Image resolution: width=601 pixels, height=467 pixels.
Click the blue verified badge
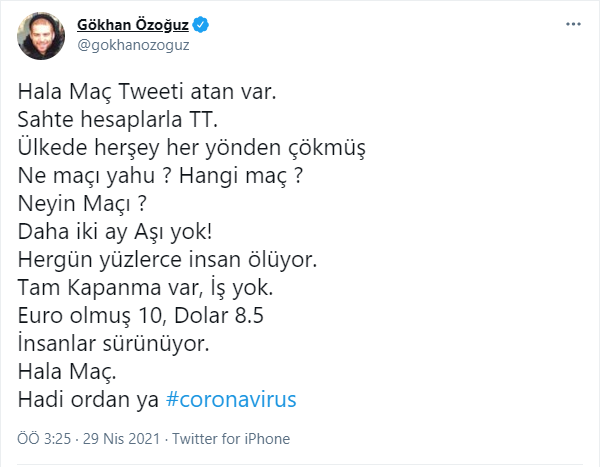click(x=200, y=25)
